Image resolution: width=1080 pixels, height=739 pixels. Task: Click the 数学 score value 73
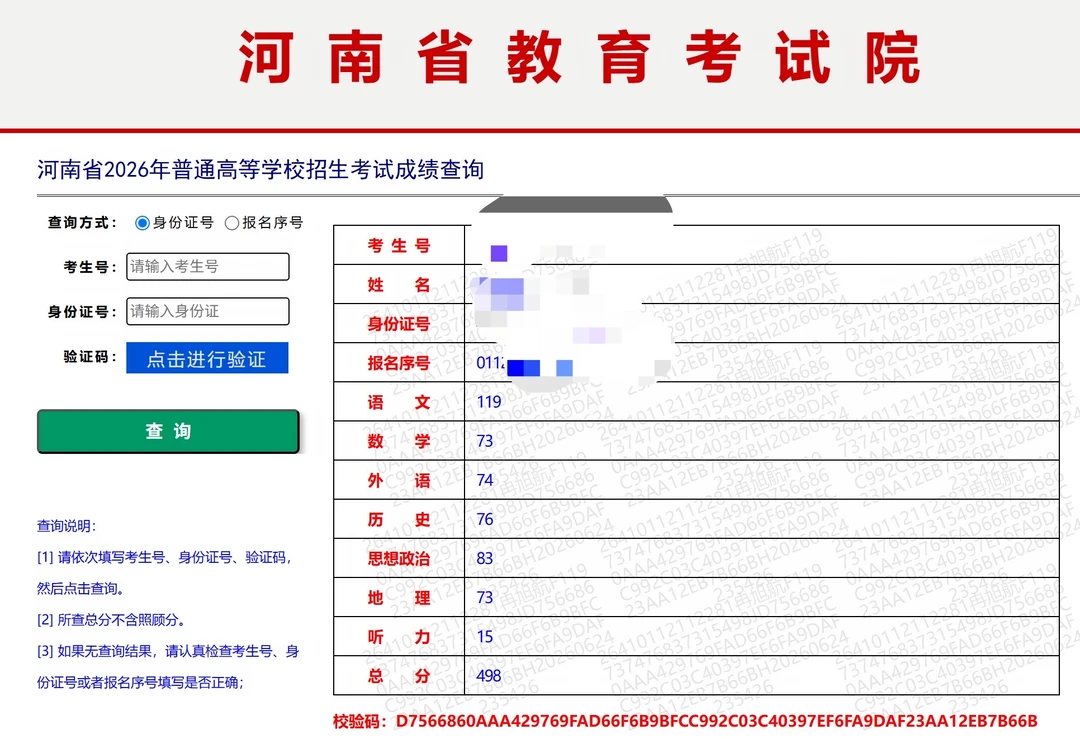(x=485, y=441)
